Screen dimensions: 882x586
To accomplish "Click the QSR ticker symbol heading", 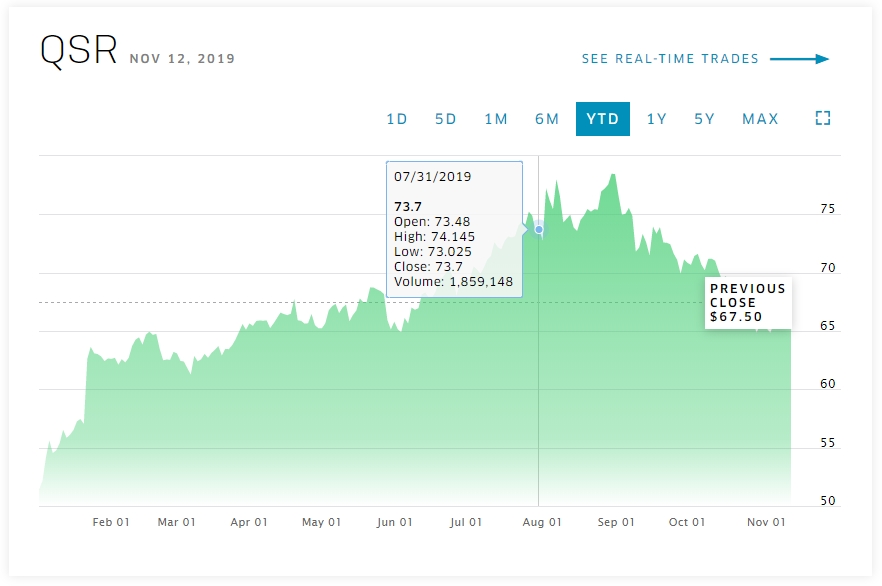I will click(x=79, y=51).
